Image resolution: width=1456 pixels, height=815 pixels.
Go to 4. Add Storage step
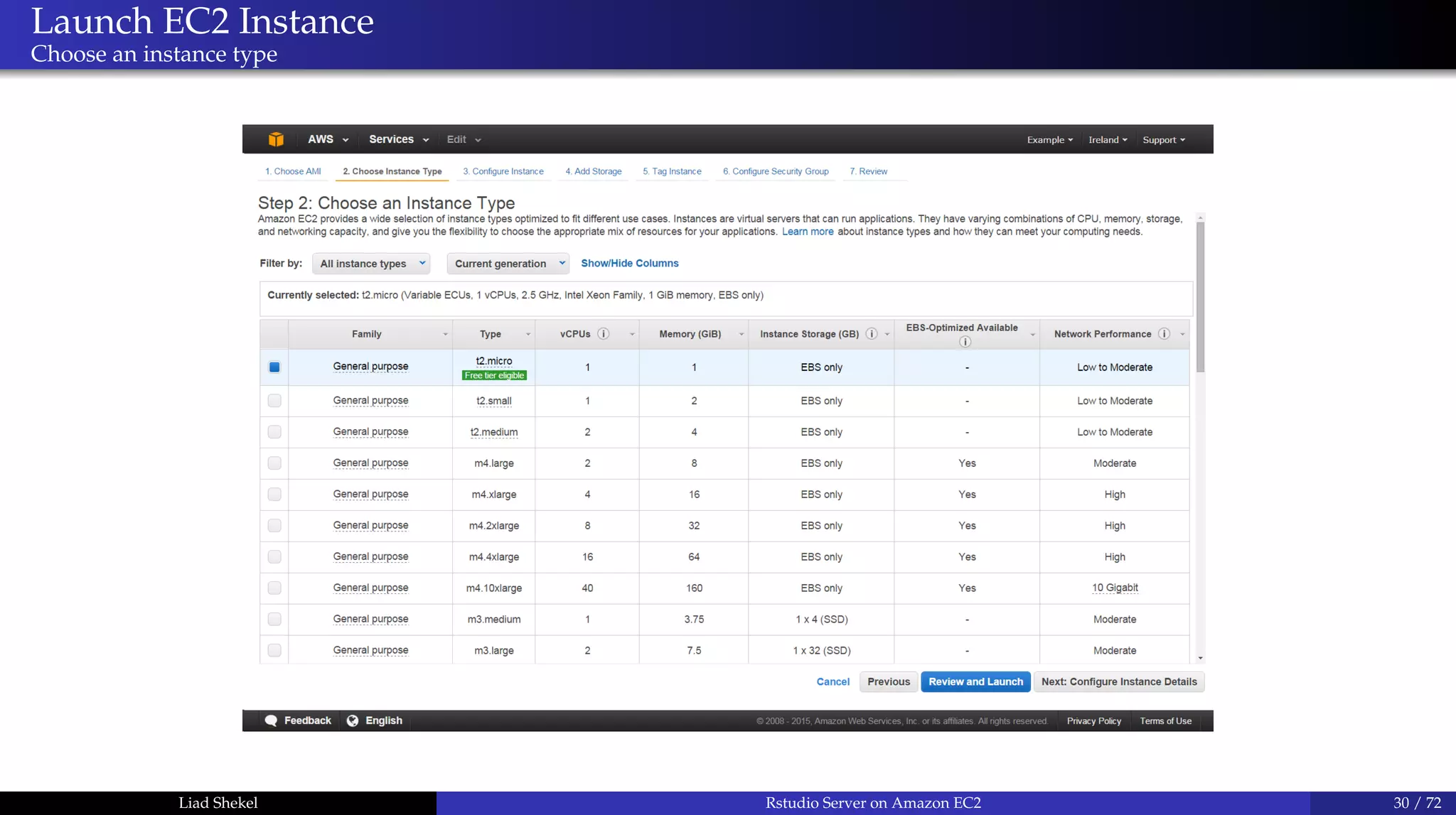pyautogui.click(x=594, y=171)
